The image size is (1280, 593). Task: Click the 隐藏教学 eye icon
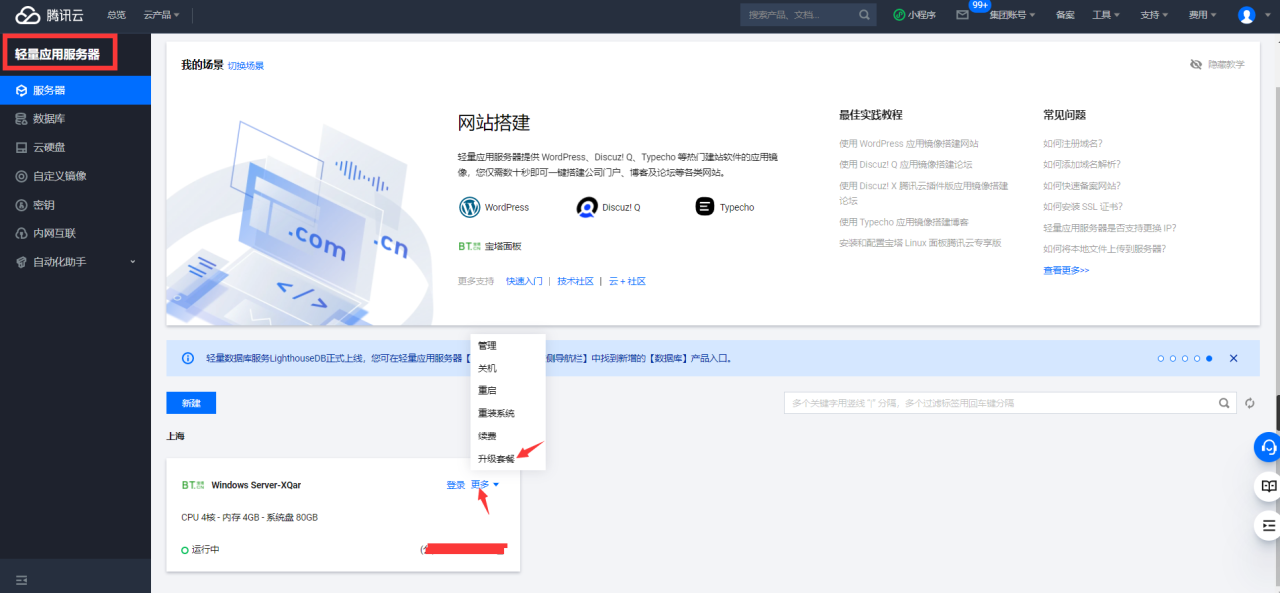click(1196, 64)
